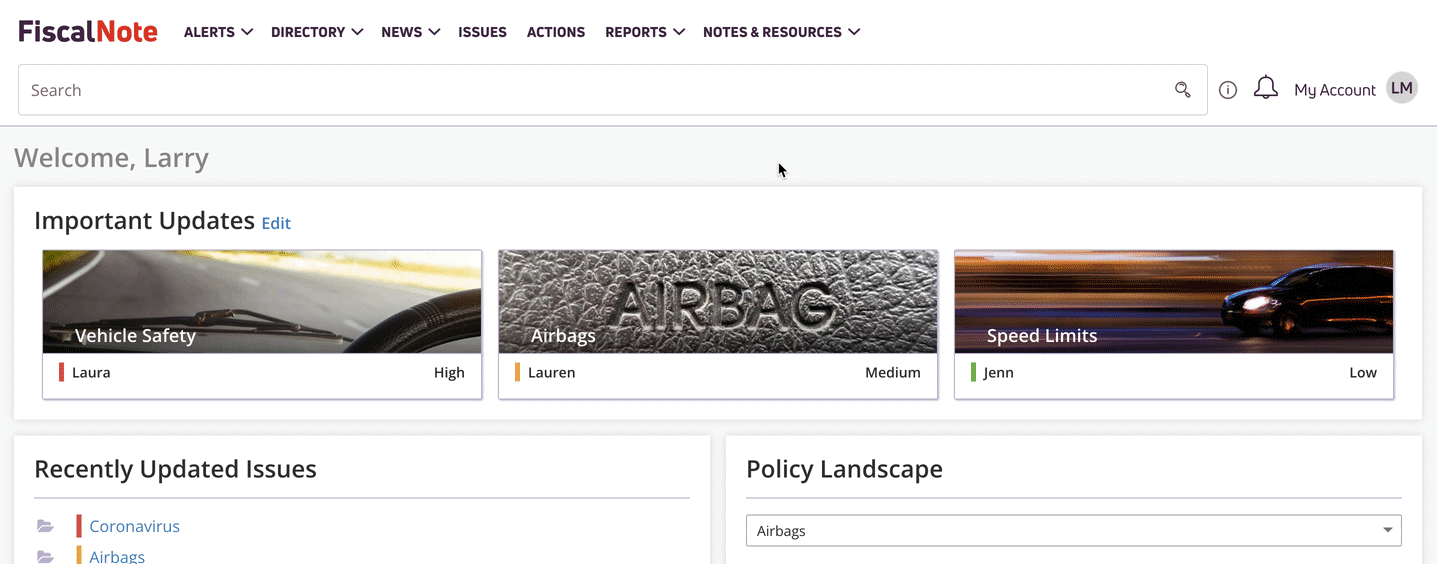
Task: Open the Airbags update card
Action: pyautogui.click(x=718, y=325)
